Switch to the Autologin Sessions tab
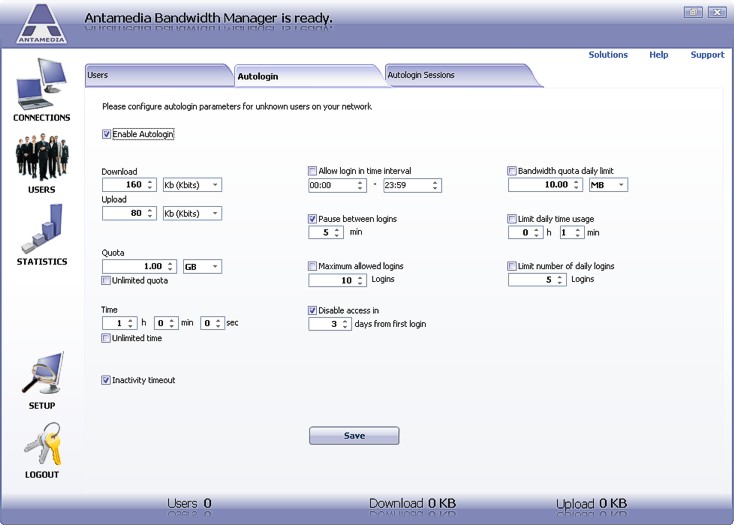The height and width of the screenshot is (525, 734). point(459,75)
